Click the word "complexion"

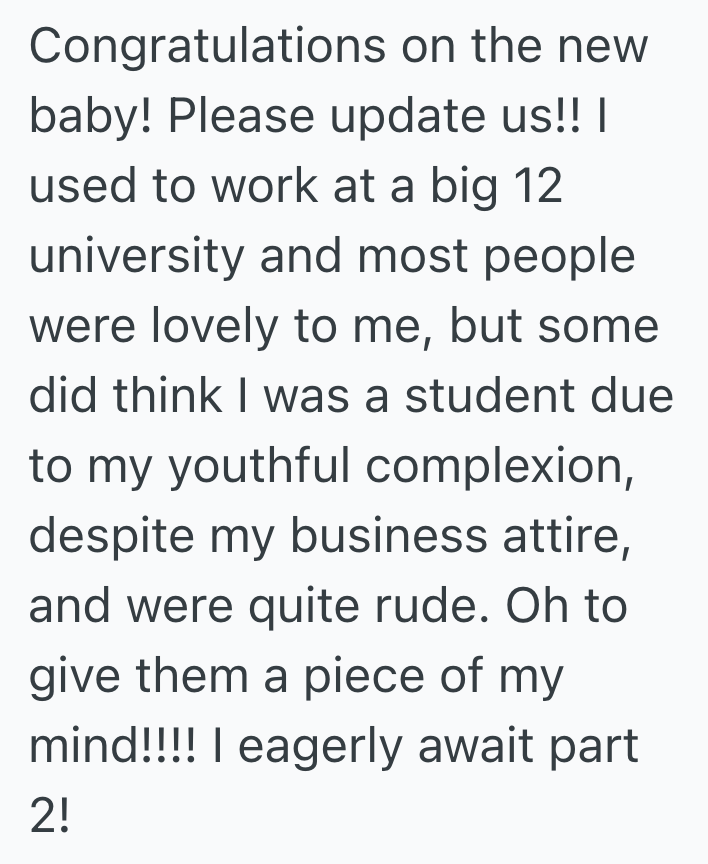[x=503, y=467]
